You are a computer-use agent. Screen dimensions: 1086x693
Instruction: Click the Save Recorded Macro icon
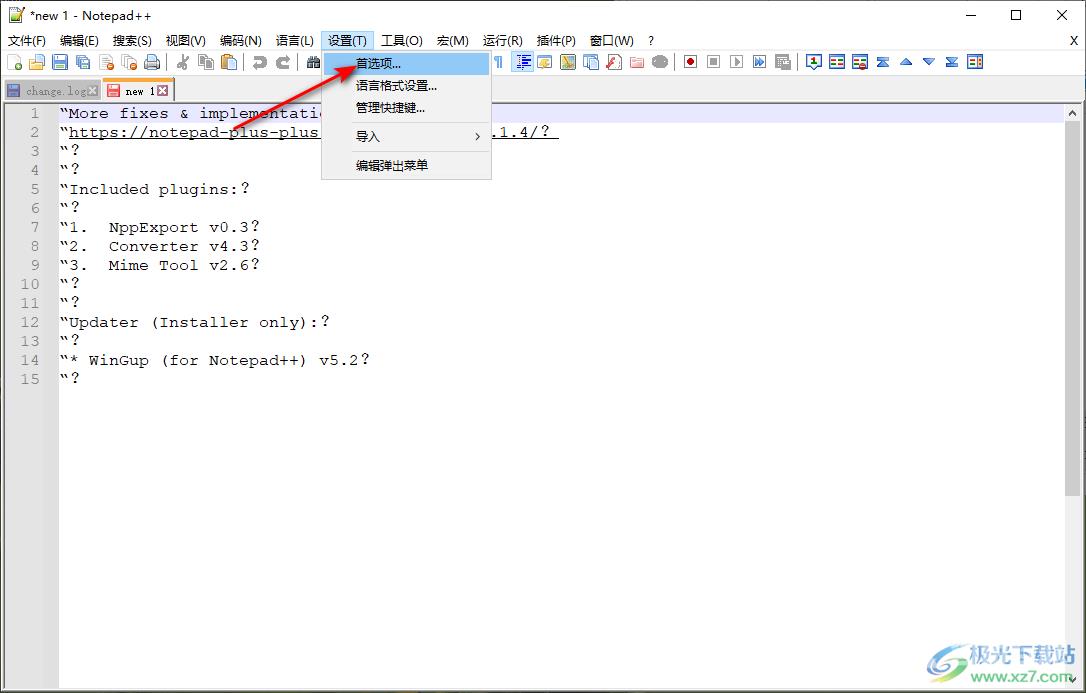pos(783,62)
